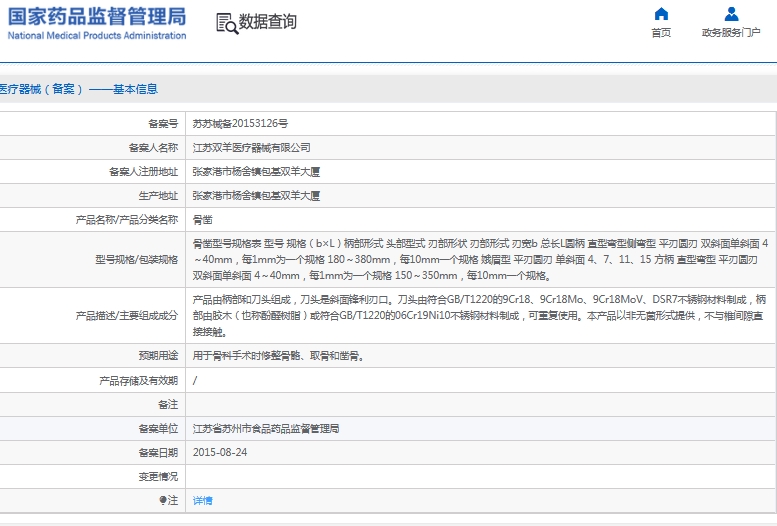This screenshot has height=526, width=777.
Task: Click the 型号规格 specification text
Action: 480,259
